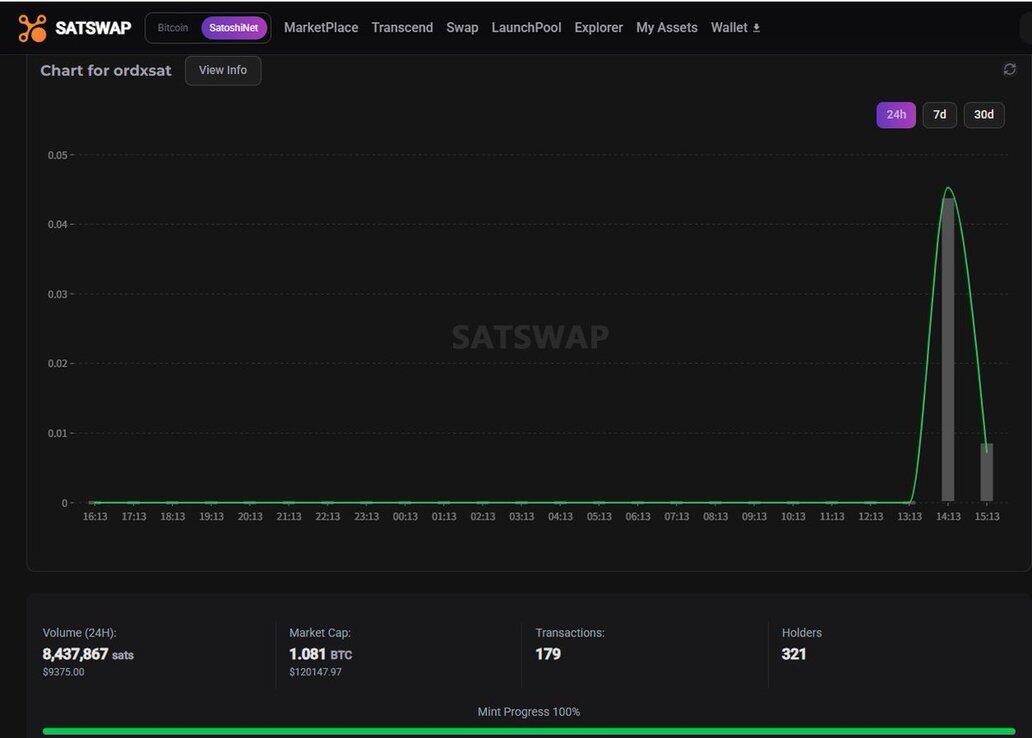Click the 16:13 time axis label
The height and width of the screenshot is (738, 1032).
tap(95, 517)
